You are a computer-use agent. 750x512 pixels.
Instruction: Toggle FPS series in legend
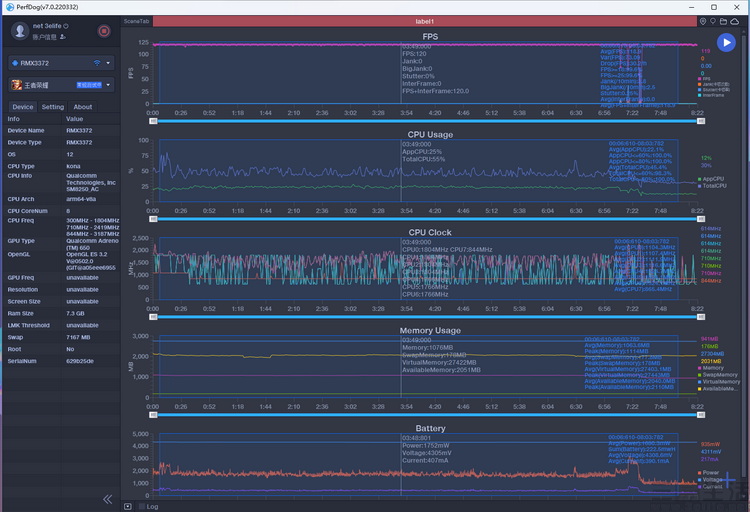pyautogui.click(x=704, y=78)
